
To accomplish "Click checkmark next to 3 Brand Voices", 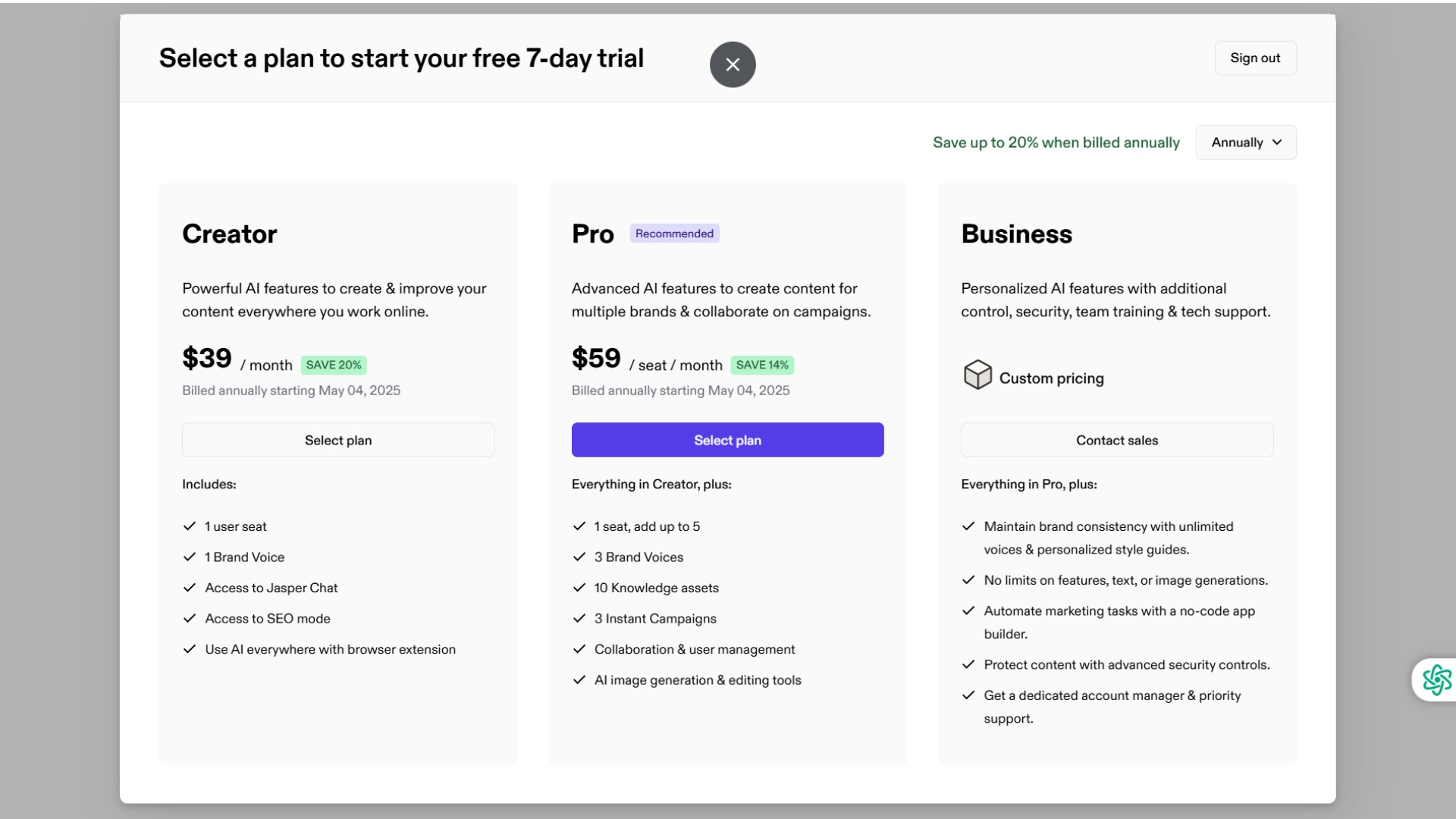I will [579, 557].
